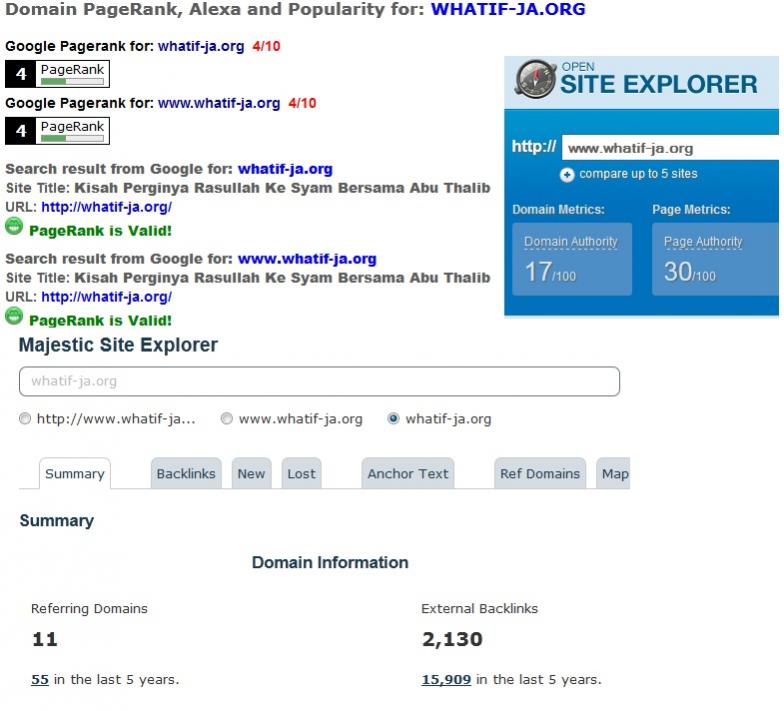The width and height of the screenshot is (784, 711).
Task: Click the External Backlinks value 2,130
Action: [x=452, y=640]
